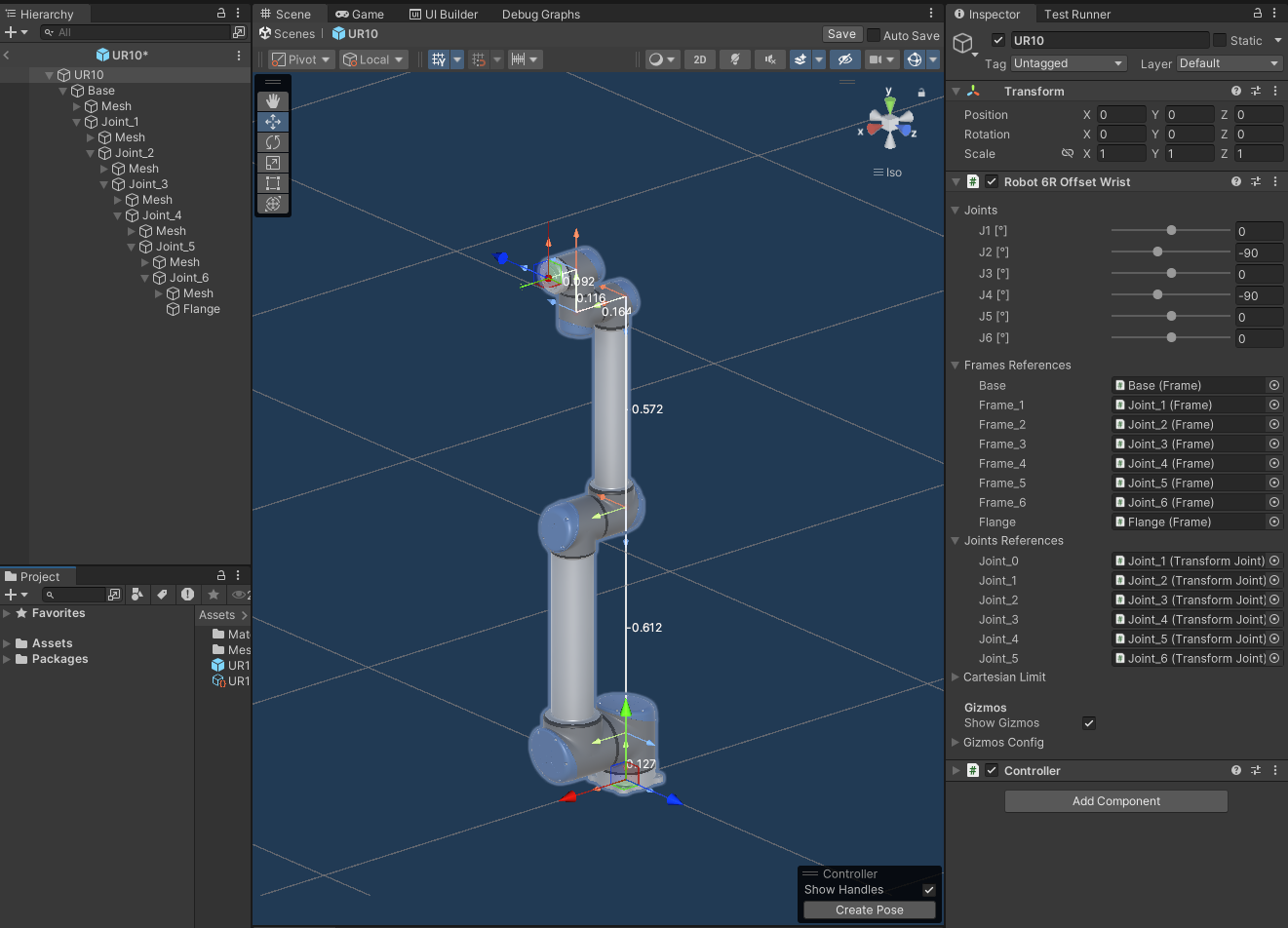
Task: Toggle UR10 object active checkbox
Action: [x=997, y=40]
